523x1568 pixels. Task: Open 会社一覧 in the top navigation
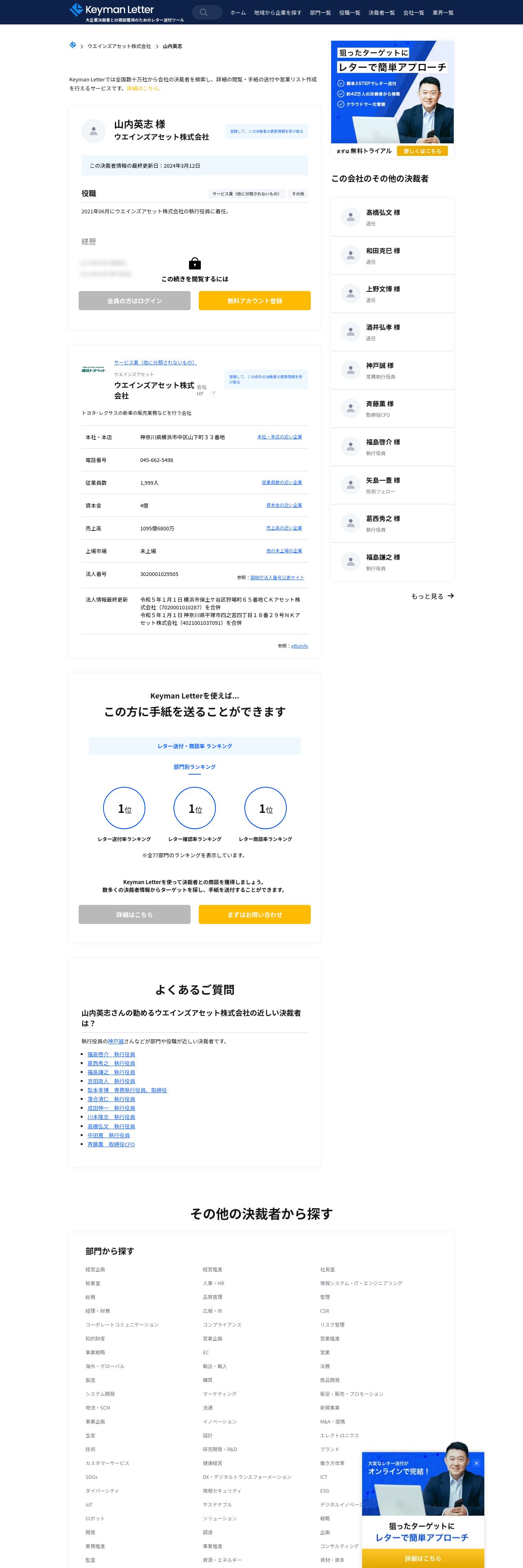coord(413,13)
